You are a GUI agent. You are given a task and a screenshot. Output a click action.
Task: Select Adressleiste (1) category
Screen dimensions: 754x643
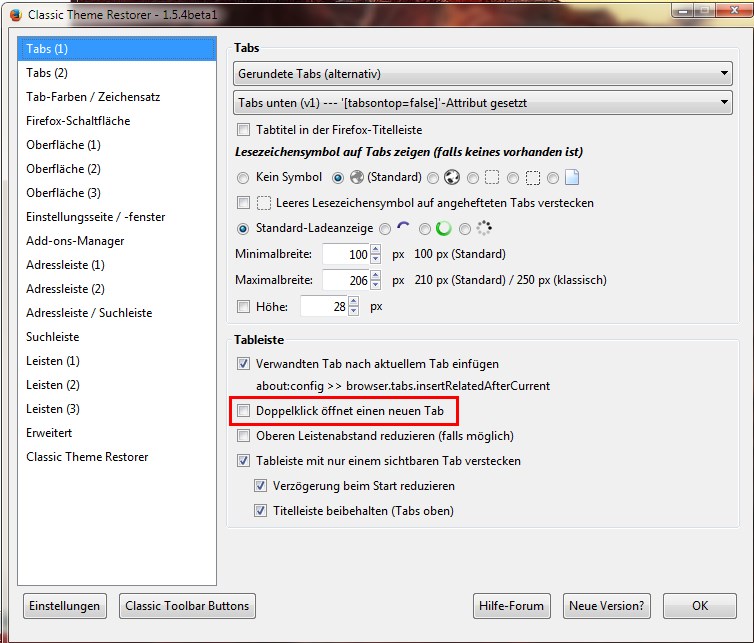[x=117, y=265]
